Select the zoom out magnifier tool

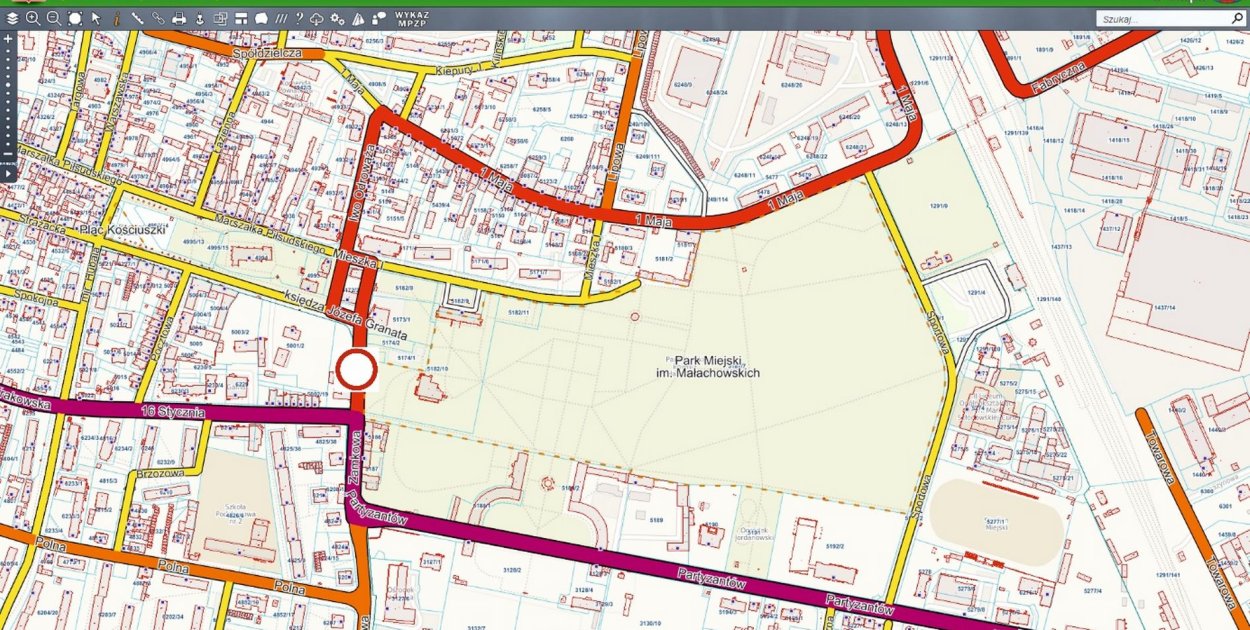point(54,19)
